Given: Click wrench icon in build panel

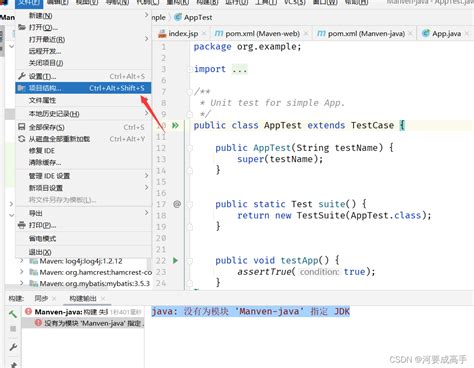Looking at the screenshot, I should [x=13, y=347].
